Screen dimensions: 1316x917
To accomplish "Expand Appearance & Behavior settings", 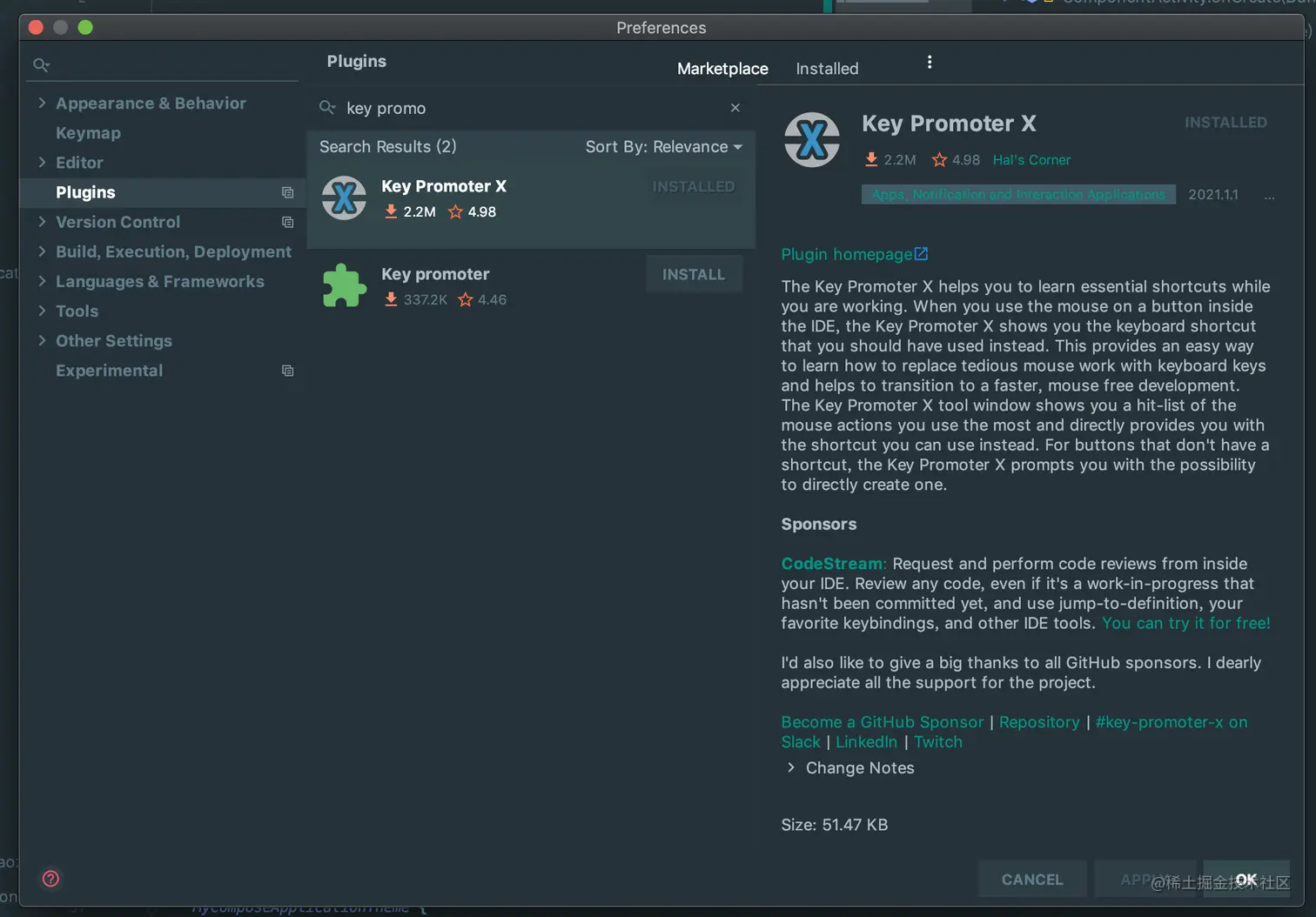I will pyautogui.click(x=42, y=103).
